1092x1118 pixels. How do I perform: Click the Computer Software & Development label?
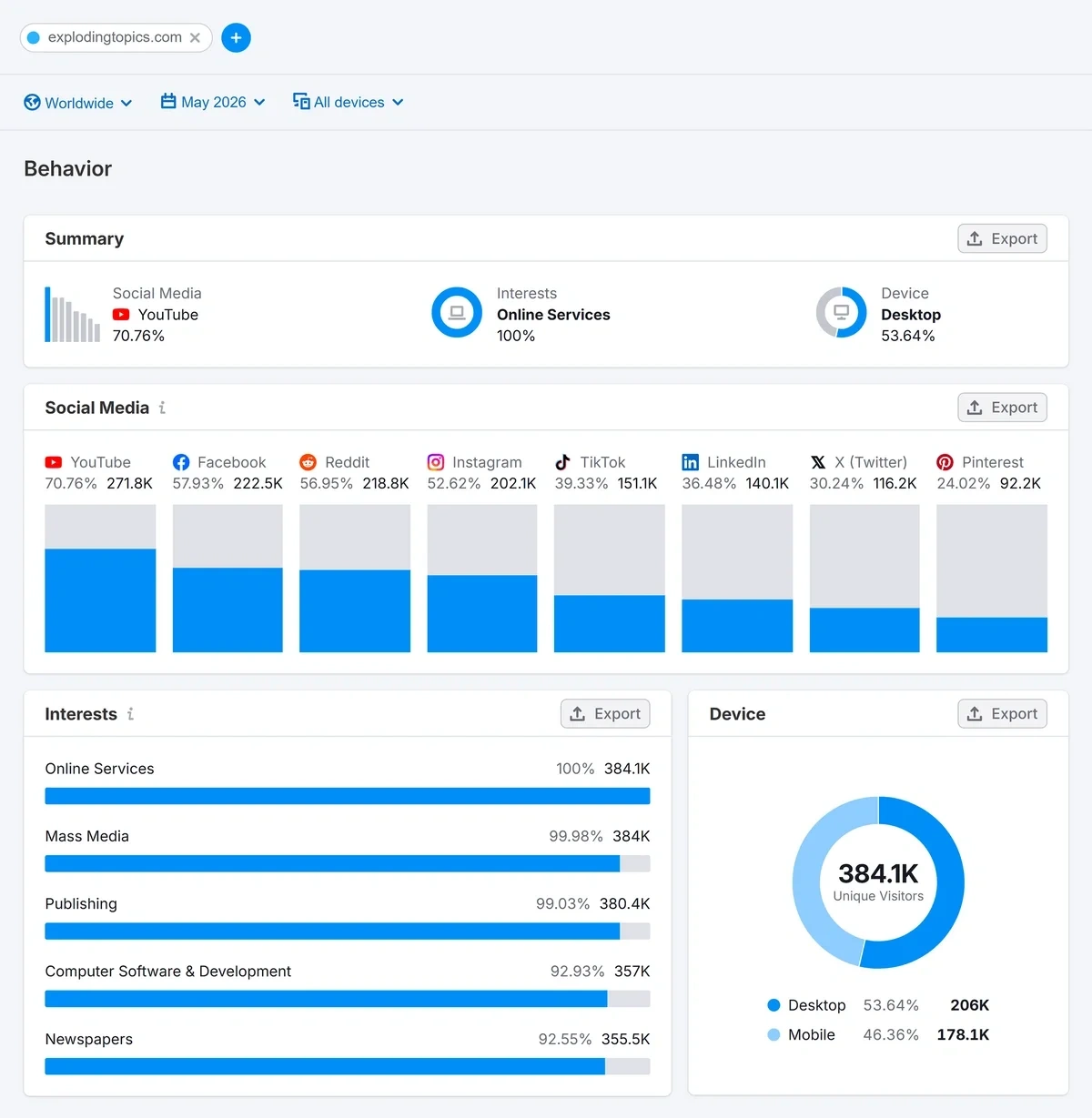point(168,972)
